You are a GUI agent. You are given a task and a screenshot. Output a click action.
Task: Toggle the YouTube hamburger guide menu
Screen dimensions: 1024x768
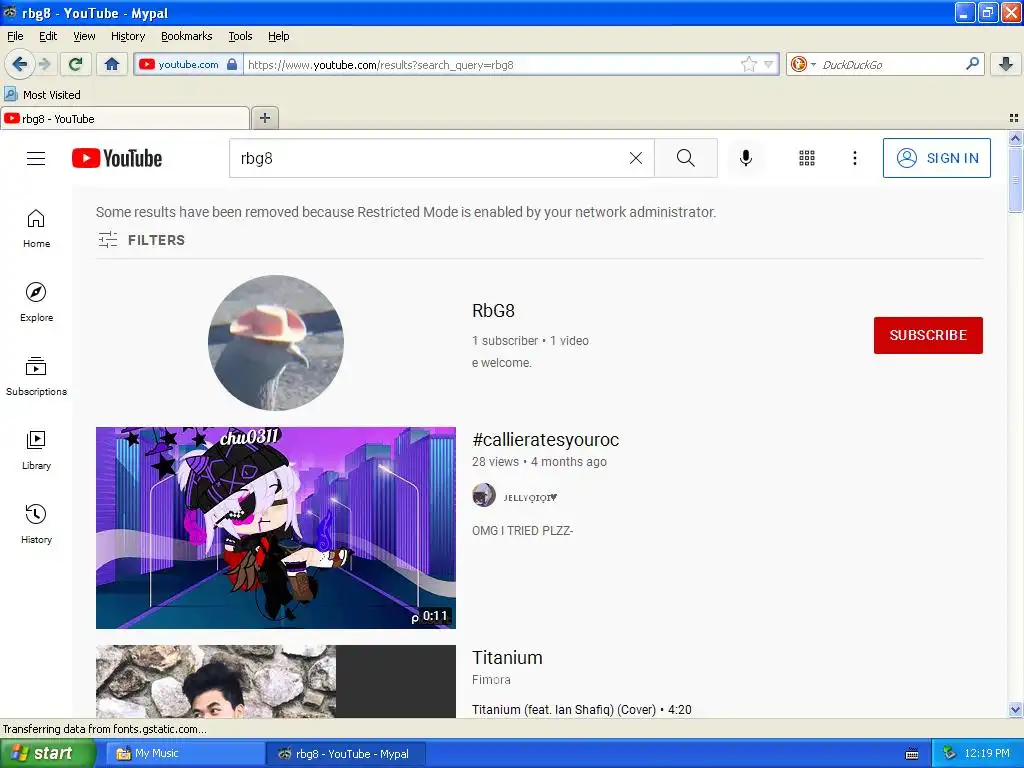tap(36, 158)
